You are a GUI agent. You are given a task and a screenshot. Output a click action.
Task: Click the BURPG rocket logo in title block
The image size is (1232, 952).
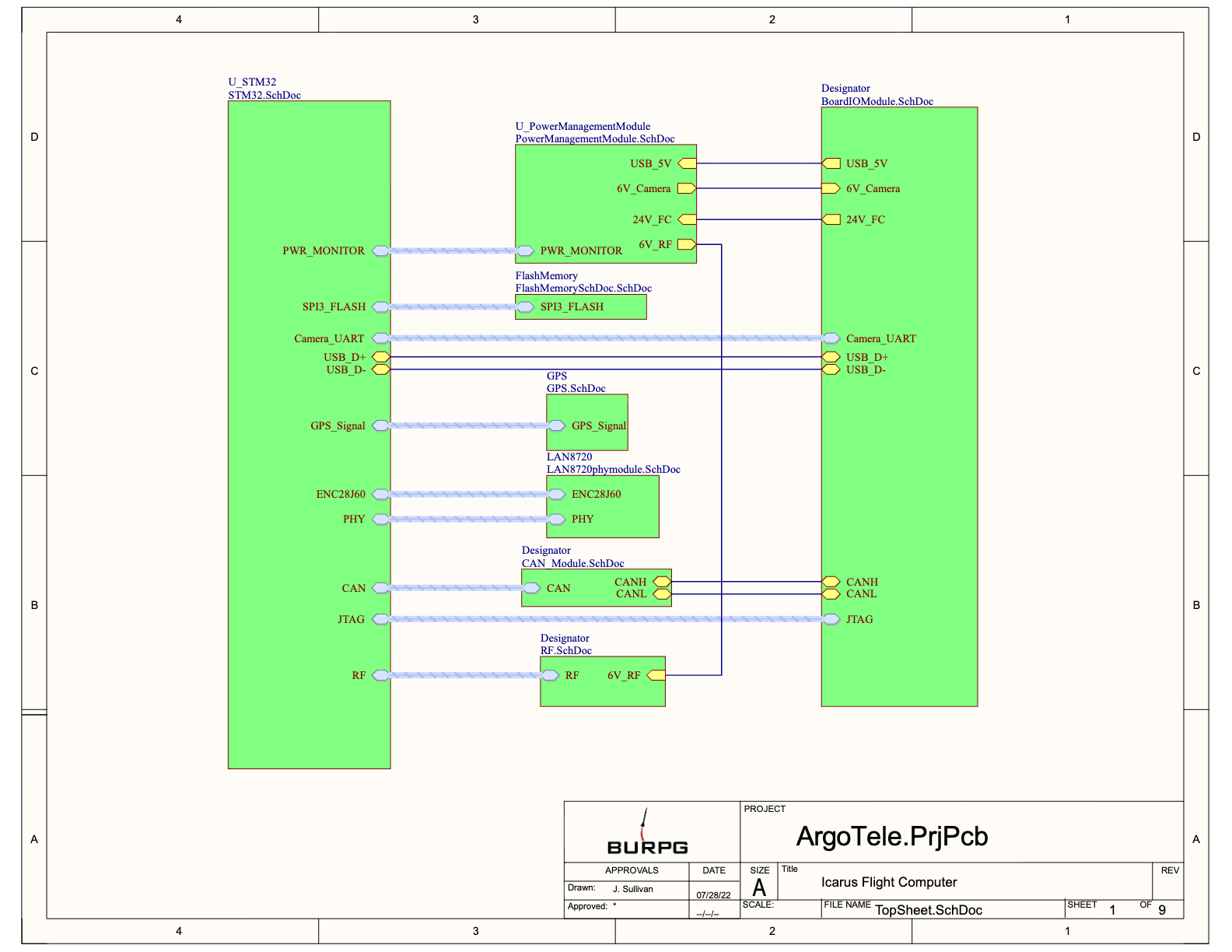(647, 832)
